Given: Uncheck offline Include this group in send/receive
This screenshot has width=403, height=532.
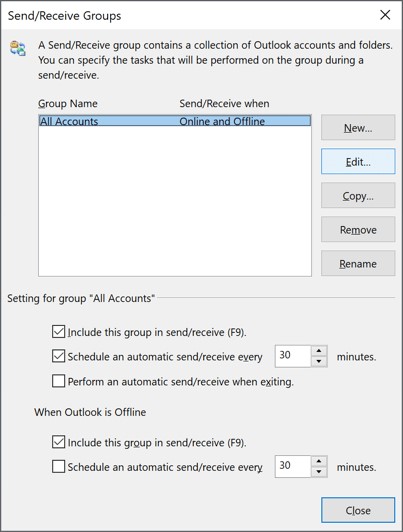Looking at the screenshot, I should [x=58, y=442].
